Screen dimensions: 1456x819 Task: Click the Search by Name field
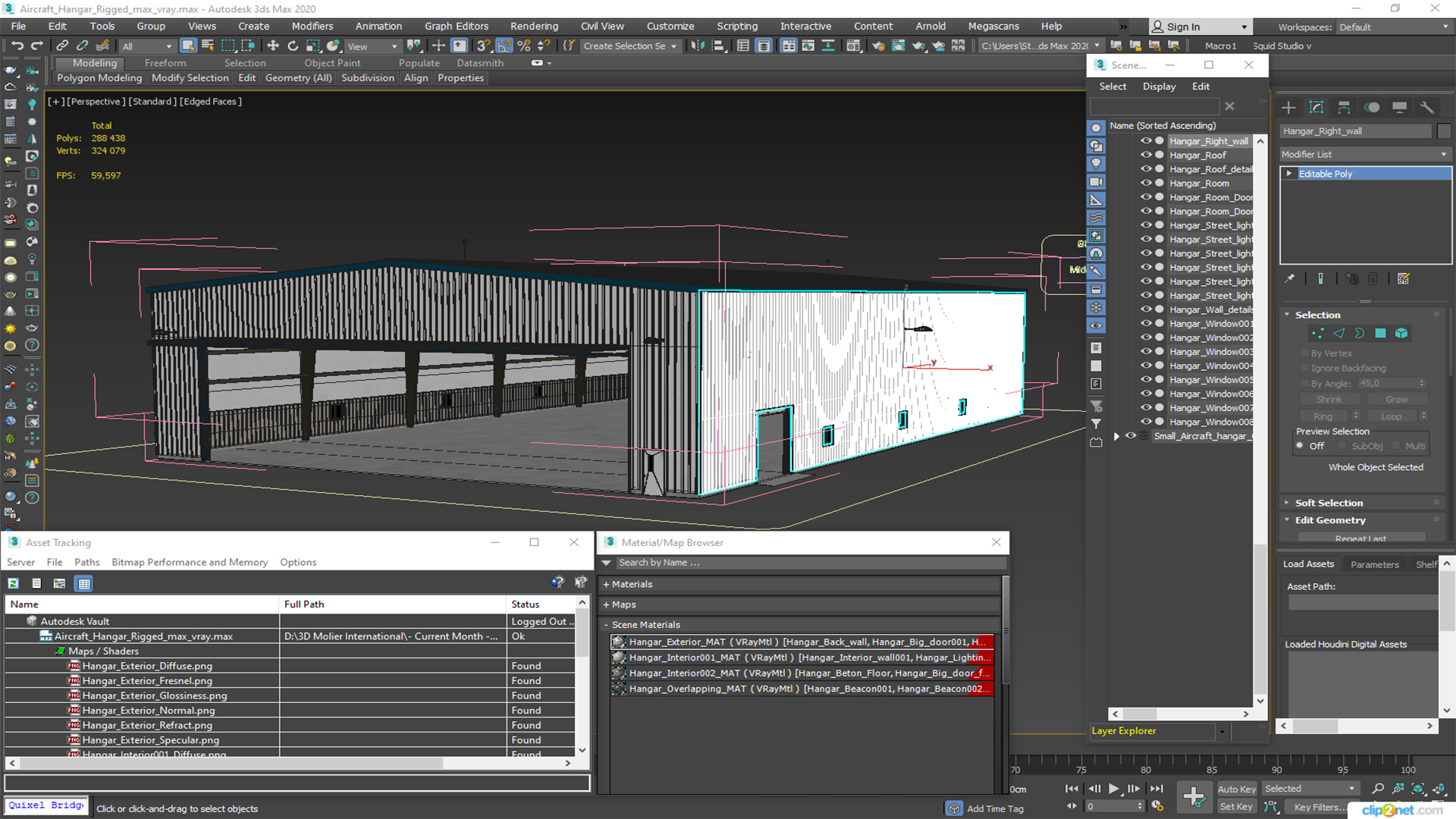(810, 563)
